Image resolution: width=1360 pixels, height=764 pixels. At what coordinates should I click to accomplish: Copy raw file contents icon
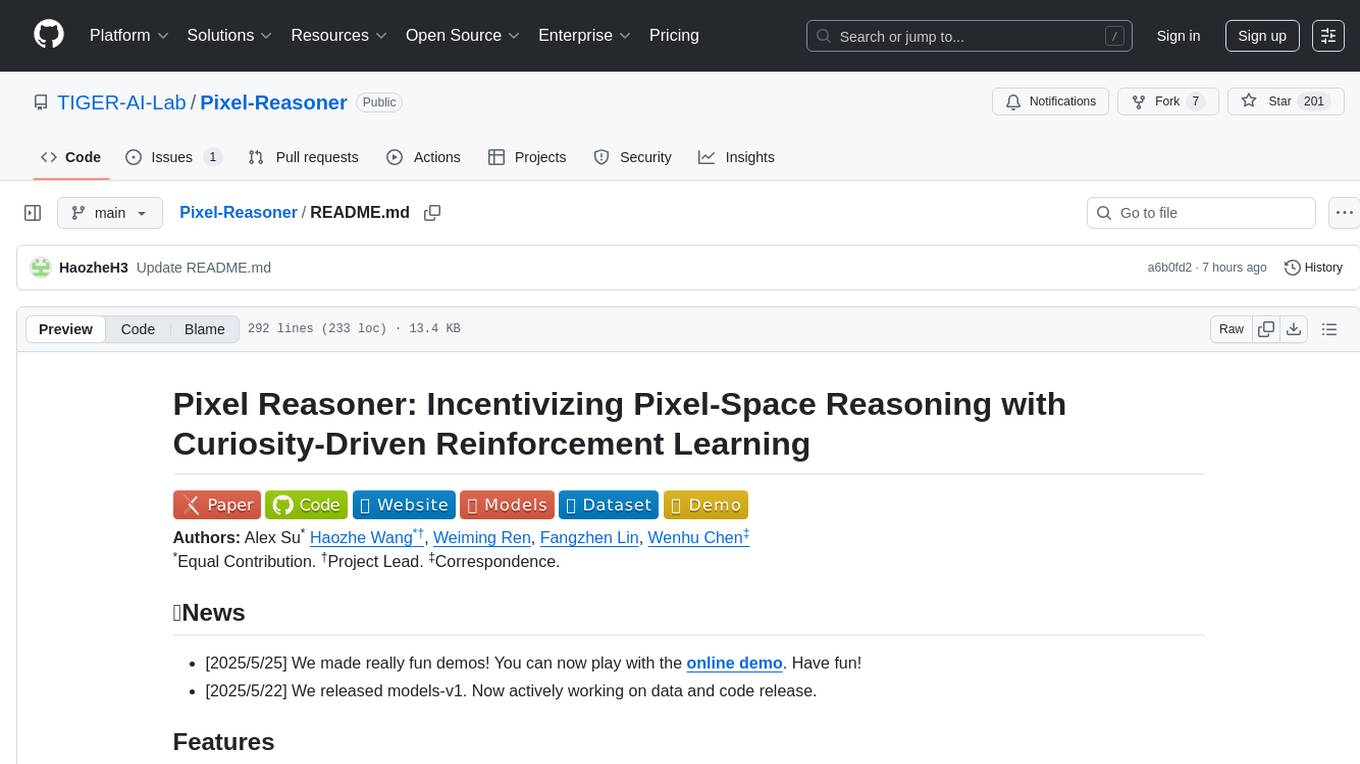coord(1267,329)
